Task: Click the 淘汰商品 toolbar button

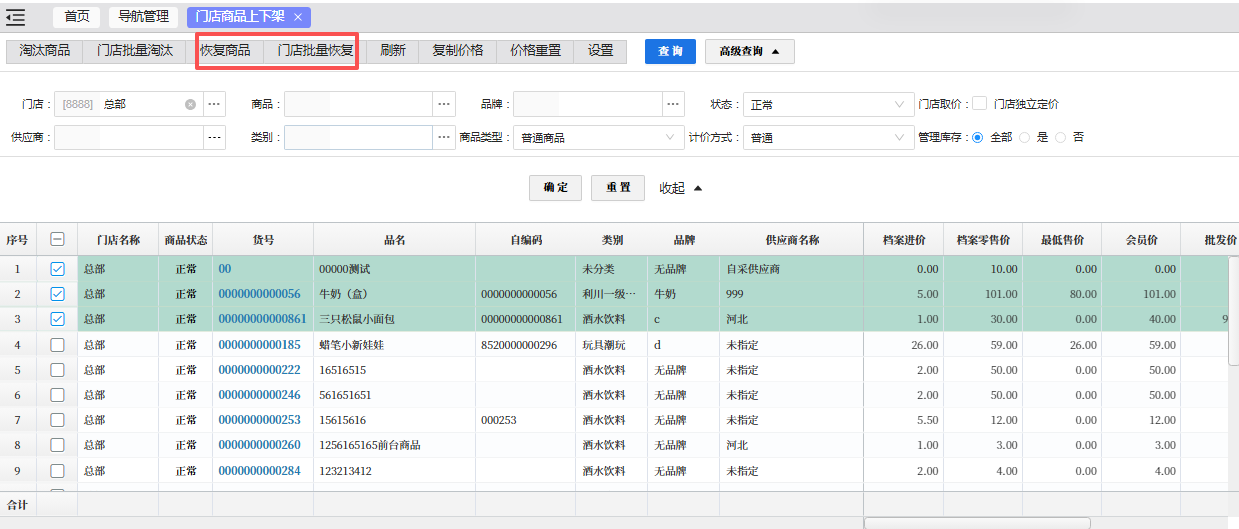Action: tap(45, 51)
